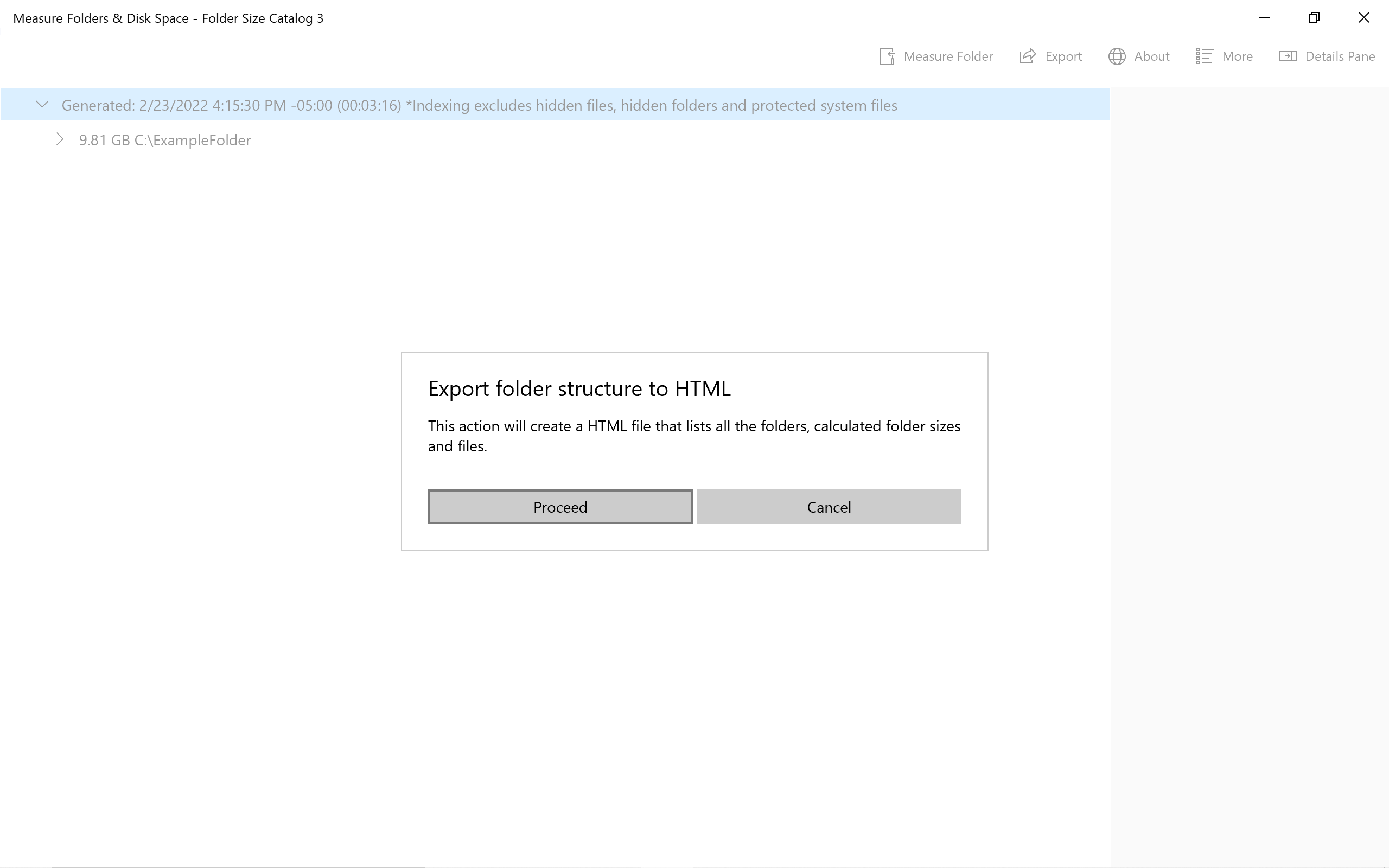1389x868 pixels.
Task: Collapse the Generated catalog entry chevron
Action: point(42,105)
